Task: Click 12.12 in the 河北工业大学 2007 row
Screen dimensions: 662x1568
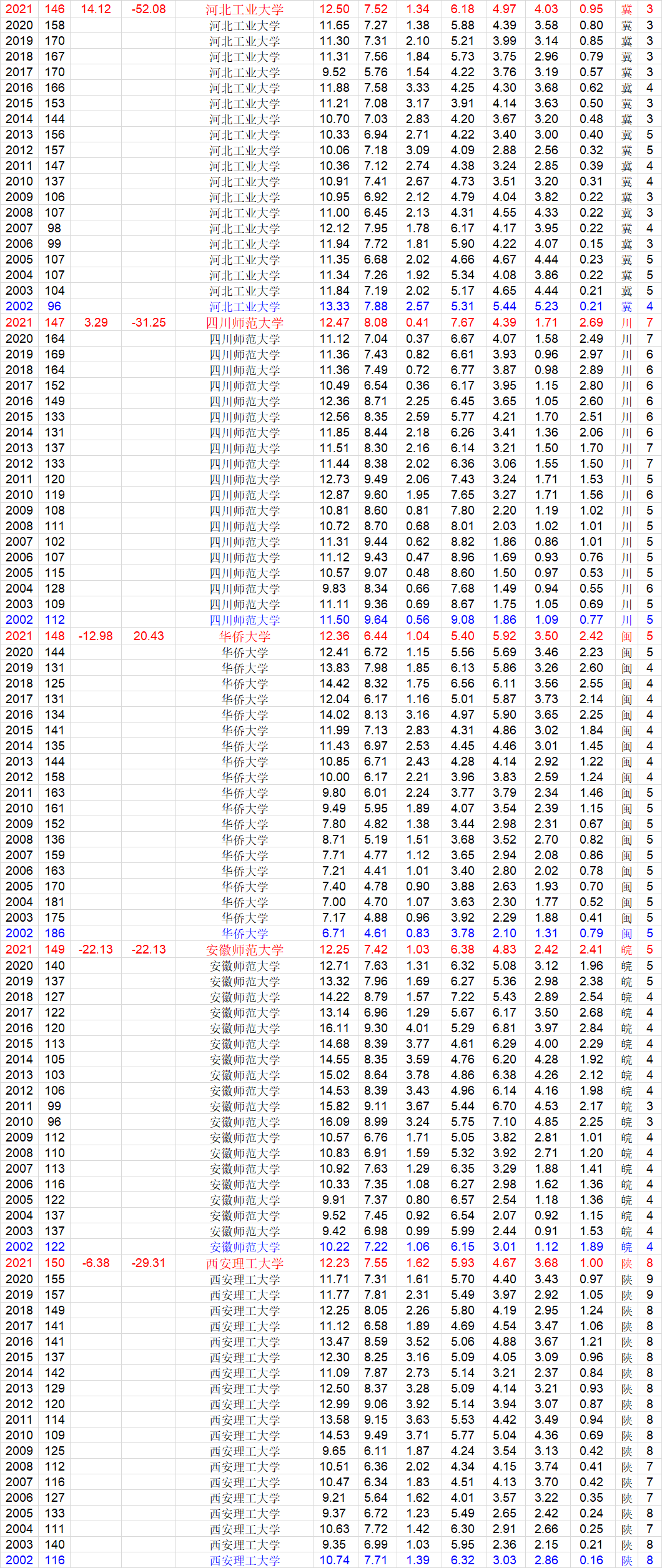Action: click(x=335, y=229)
